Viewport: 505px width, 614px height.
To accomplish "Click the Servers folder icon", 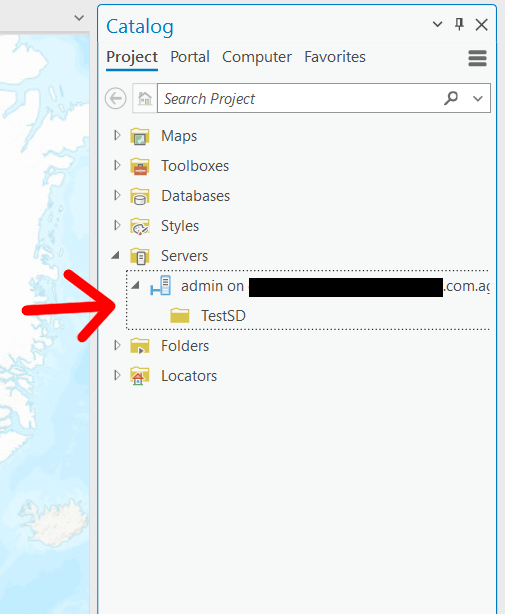I will (140, 256).
